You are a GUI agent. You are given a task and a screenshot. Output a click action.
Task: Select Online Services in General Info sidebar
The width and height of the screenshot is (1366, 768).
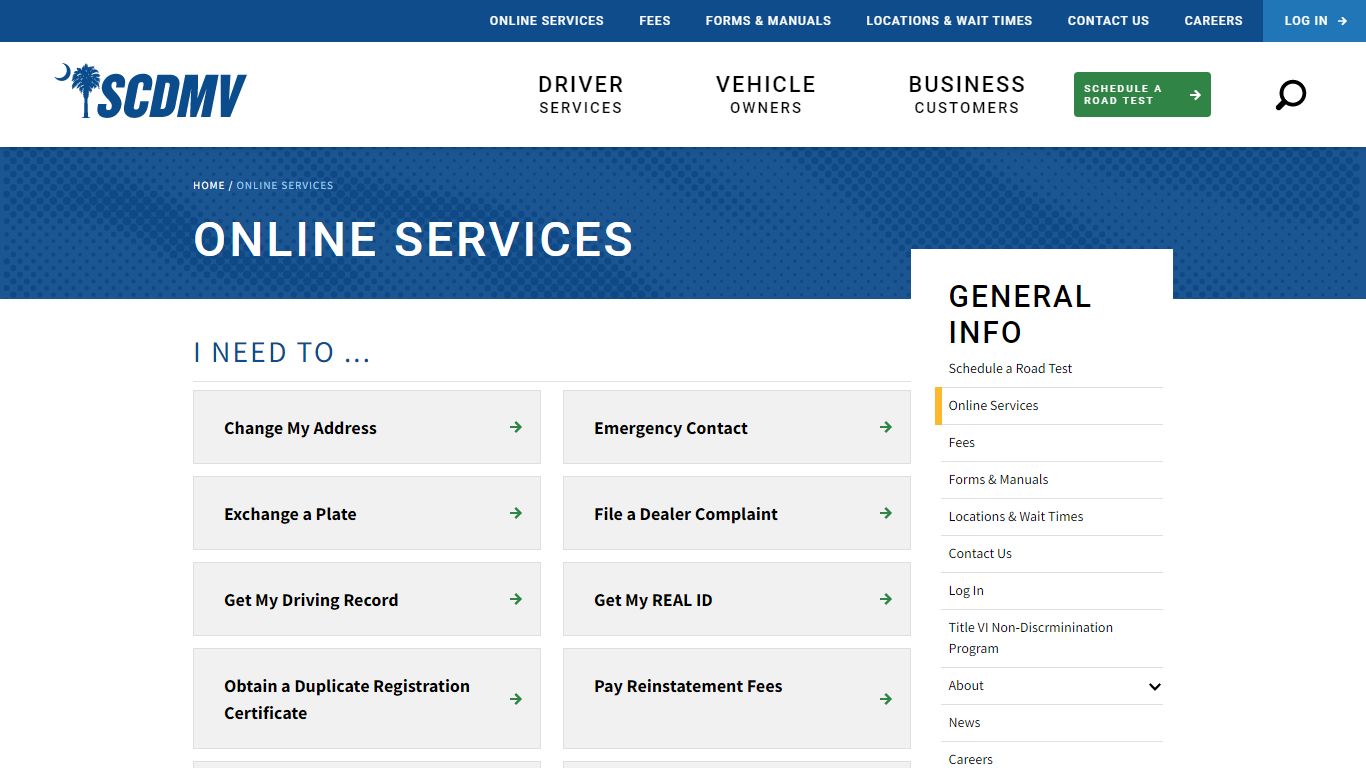[993, 405]
